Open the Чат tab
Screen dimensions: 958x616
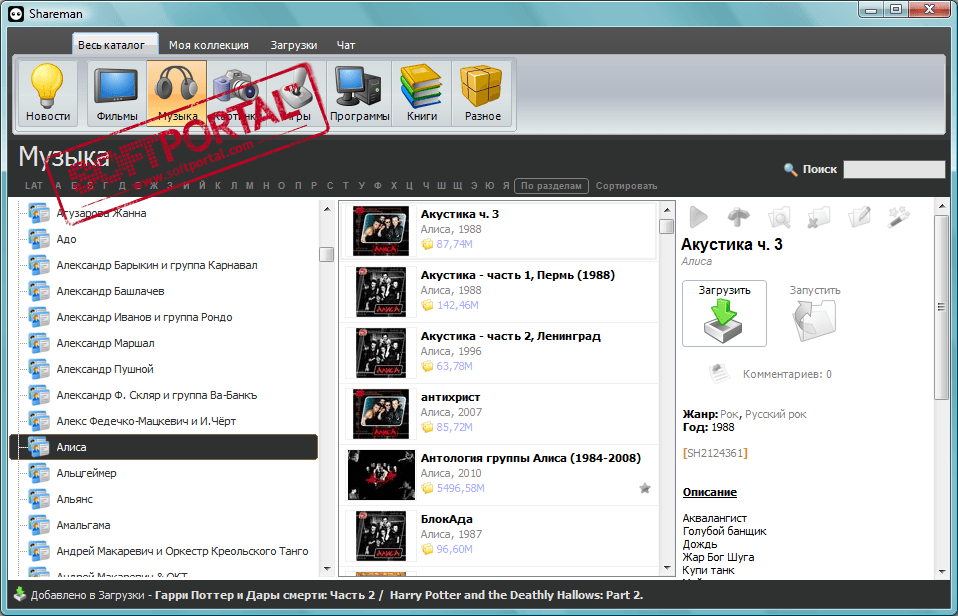(346, 45)
